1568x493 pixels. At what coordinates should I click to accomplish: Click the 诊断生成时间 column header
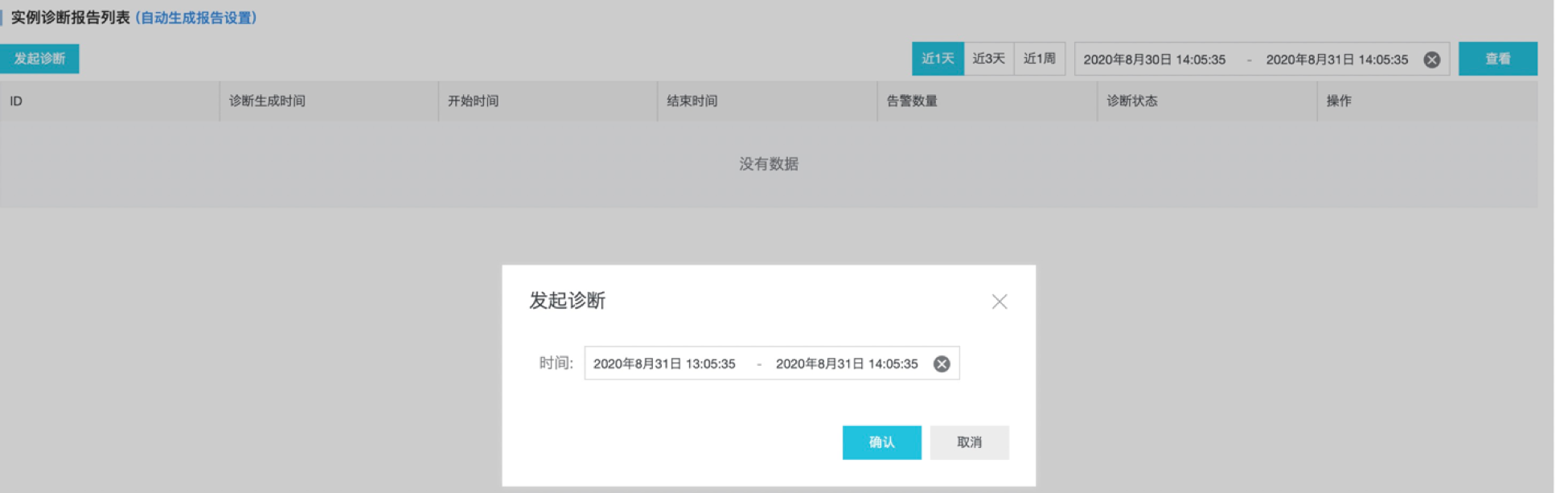(x=267, y=101)
